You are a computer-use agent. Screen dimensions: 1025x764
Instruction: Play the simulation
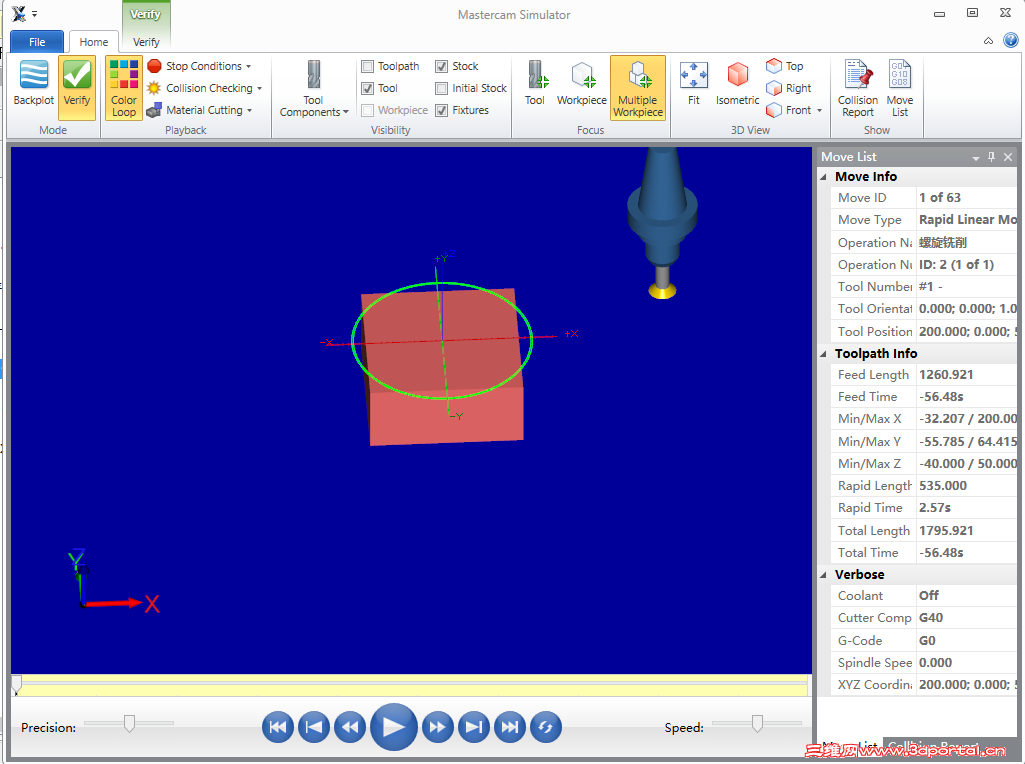[x=394, y=727]
